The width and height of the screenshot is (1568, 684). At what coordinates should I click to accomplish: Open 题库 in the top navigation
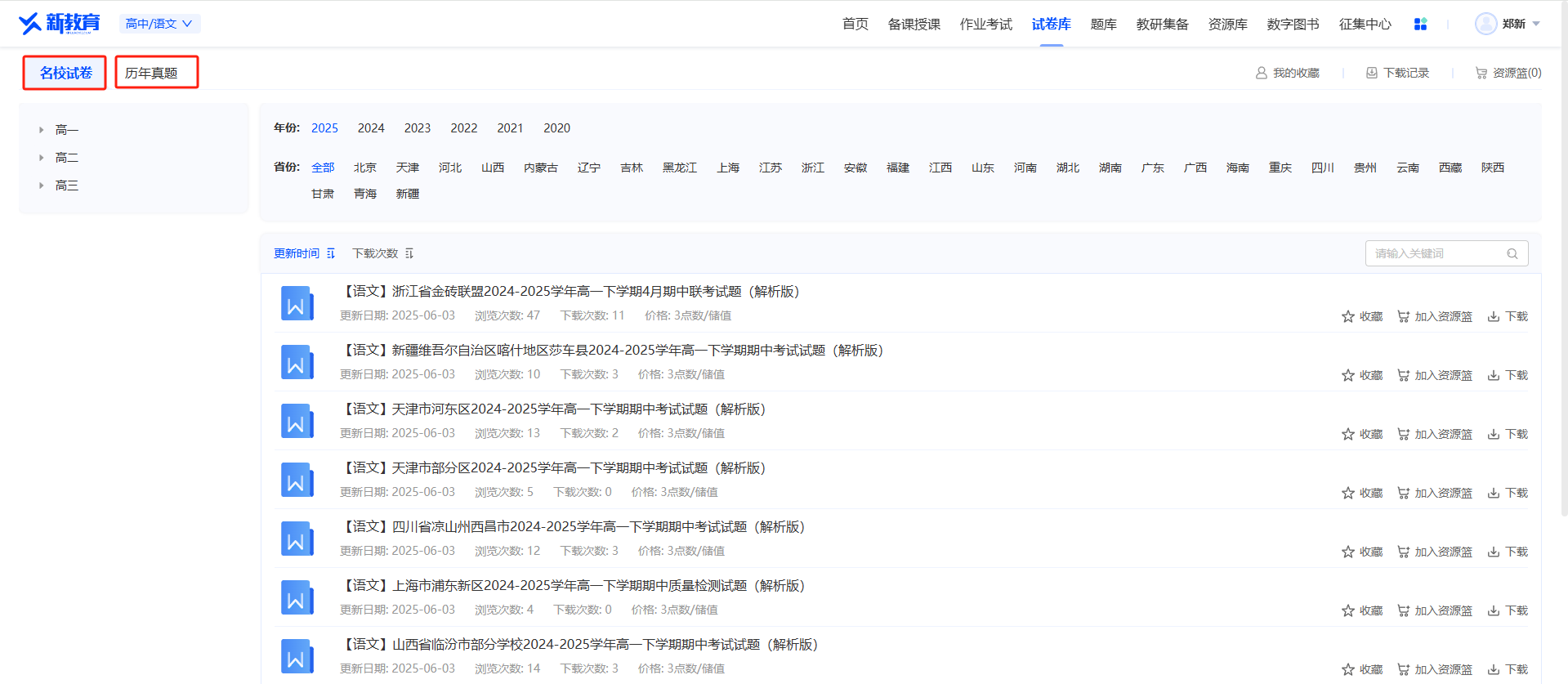tap(1103, 25)
